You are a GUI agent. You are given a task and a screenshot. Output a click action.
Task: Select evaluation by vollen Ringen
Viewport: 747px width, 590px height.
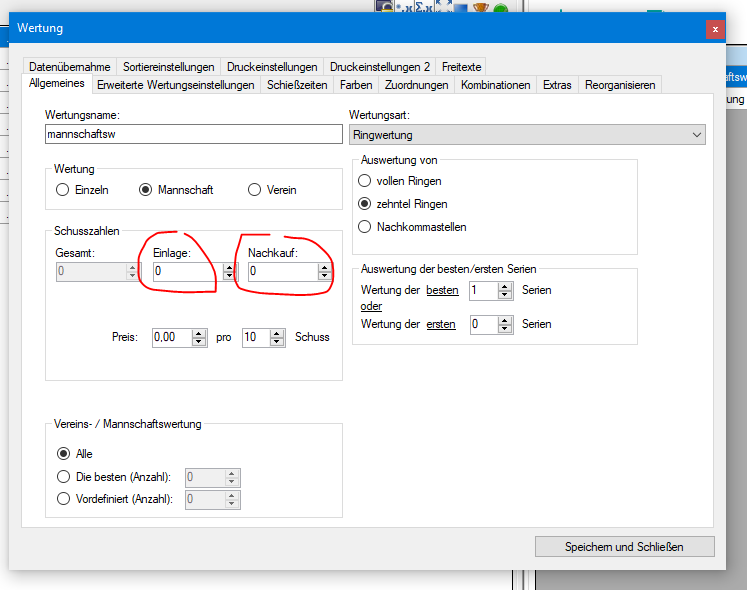(x=365, y=181)
